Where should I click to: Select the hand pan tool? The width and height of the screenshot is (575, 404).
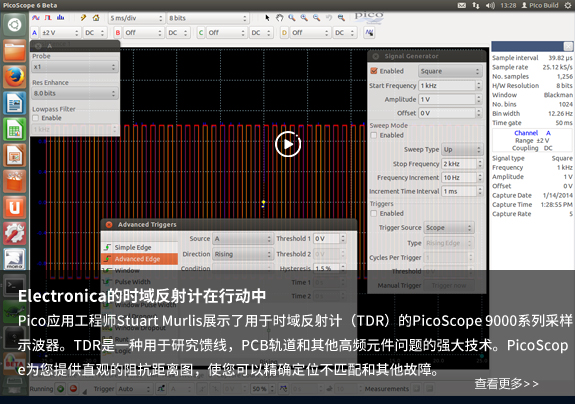(279, 18)
